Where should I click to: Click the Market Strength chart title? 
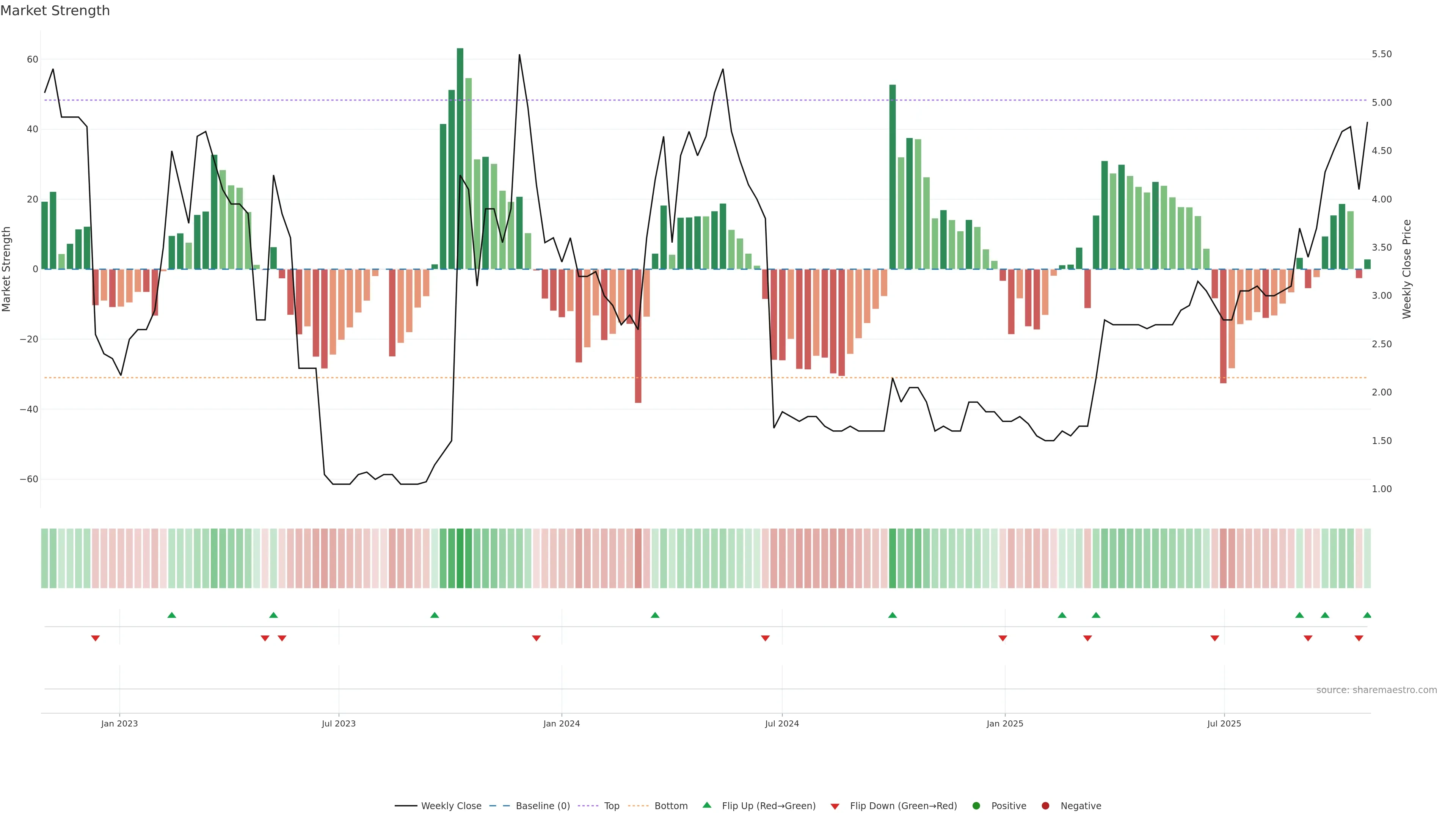pyautogui.click(x=55, y=11)
